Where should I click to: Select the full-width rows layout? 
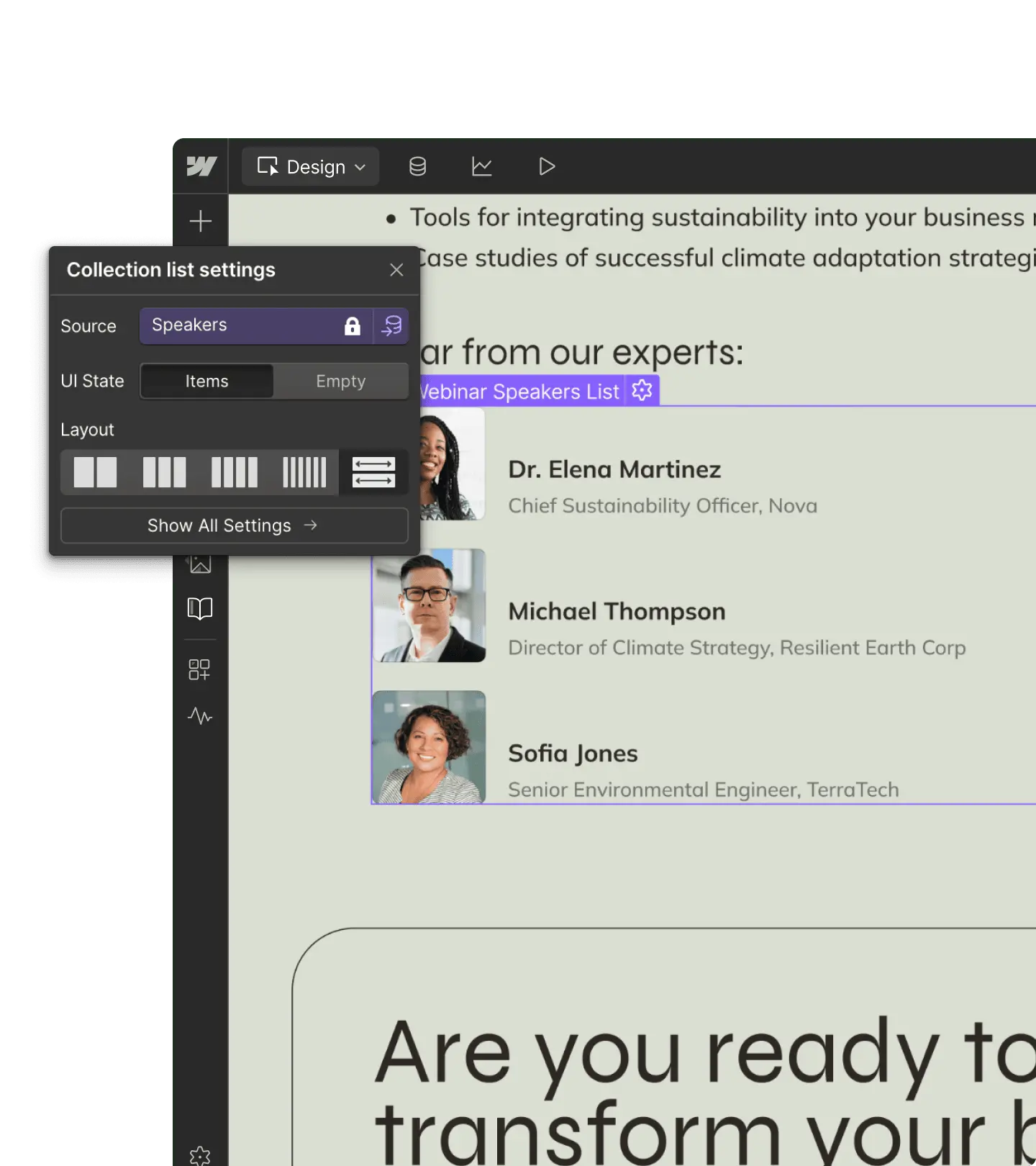pos(373,473)
